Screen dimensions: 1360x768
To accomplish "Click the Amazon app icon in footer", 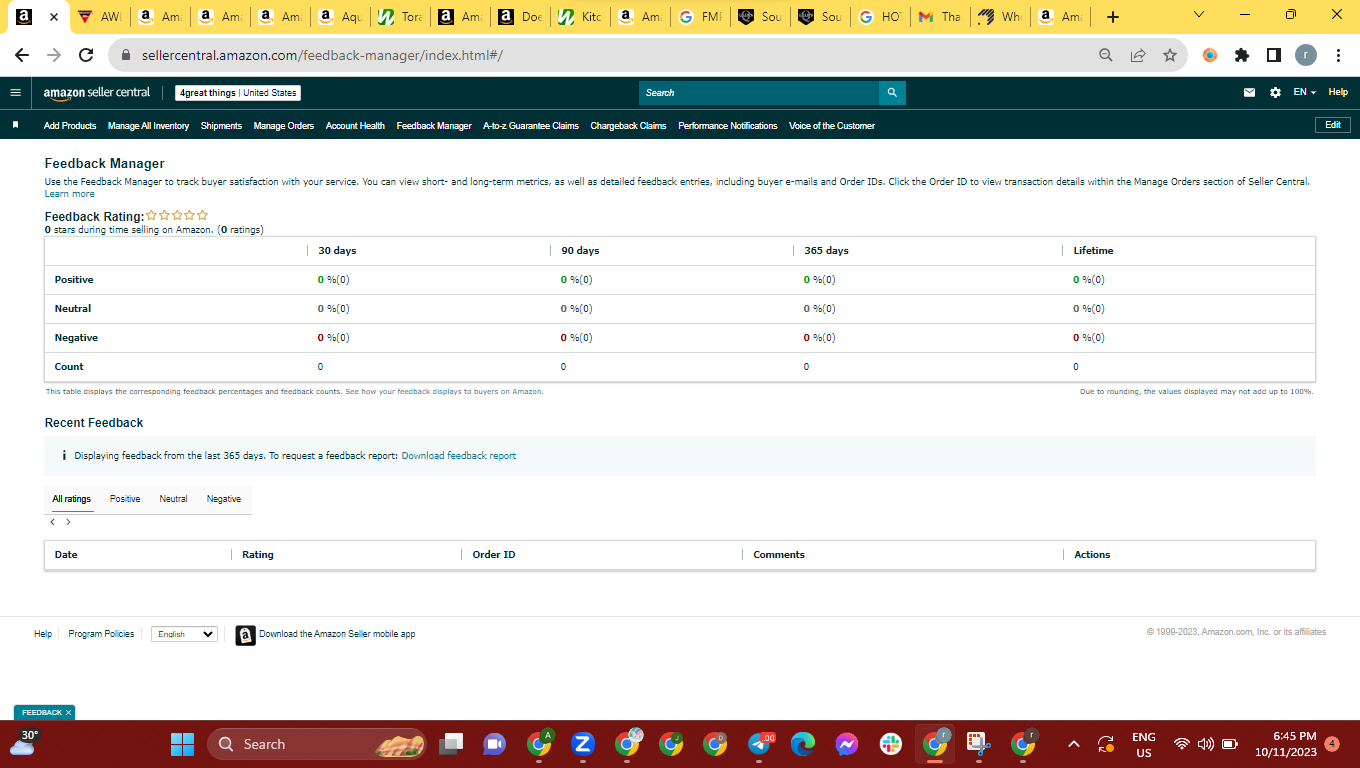I will tap(245, 635).
